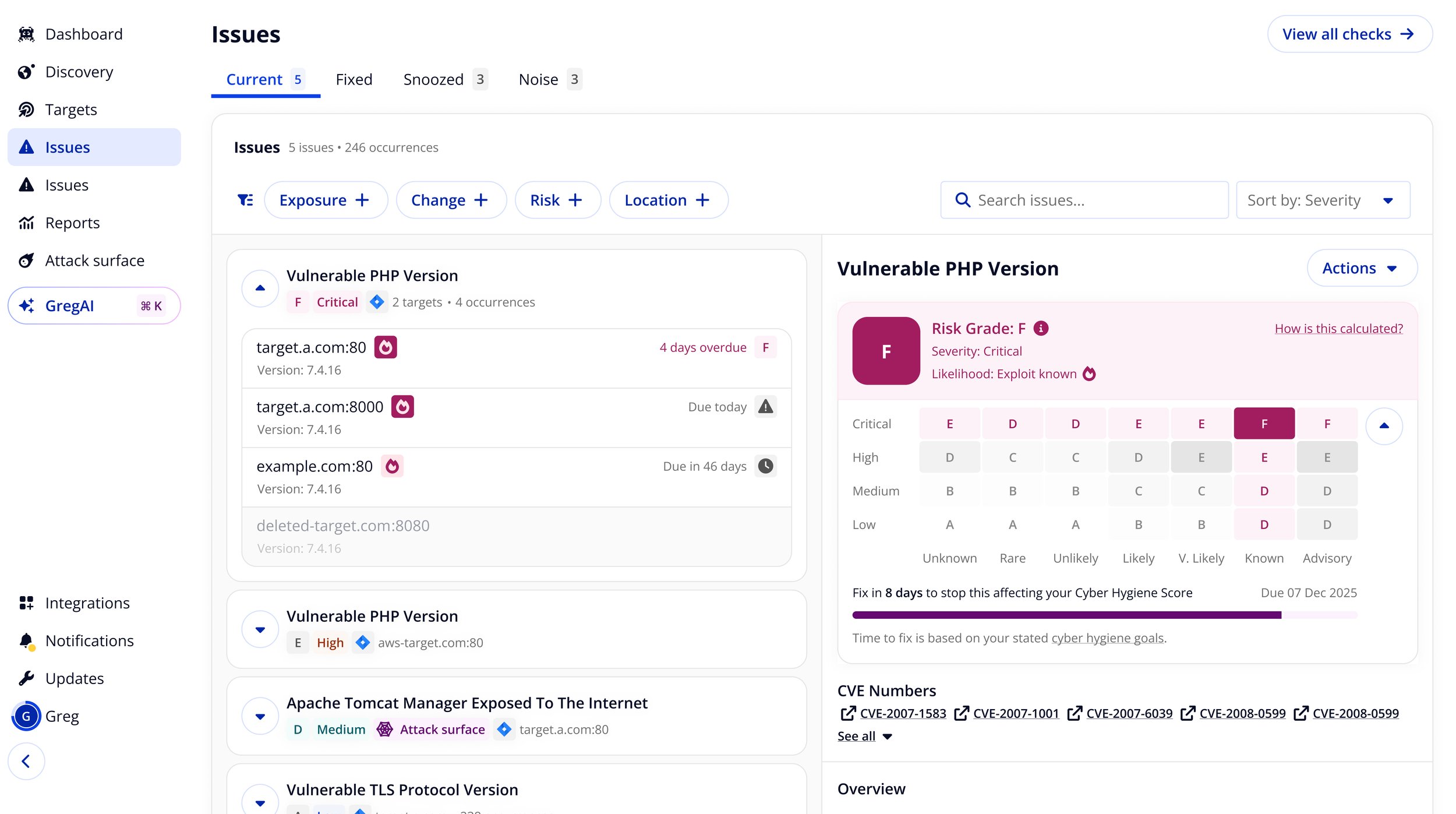This screenshot has width=1456, height=814.
Task: Open the Discovery section in sidebar
Action: (79, 71)
